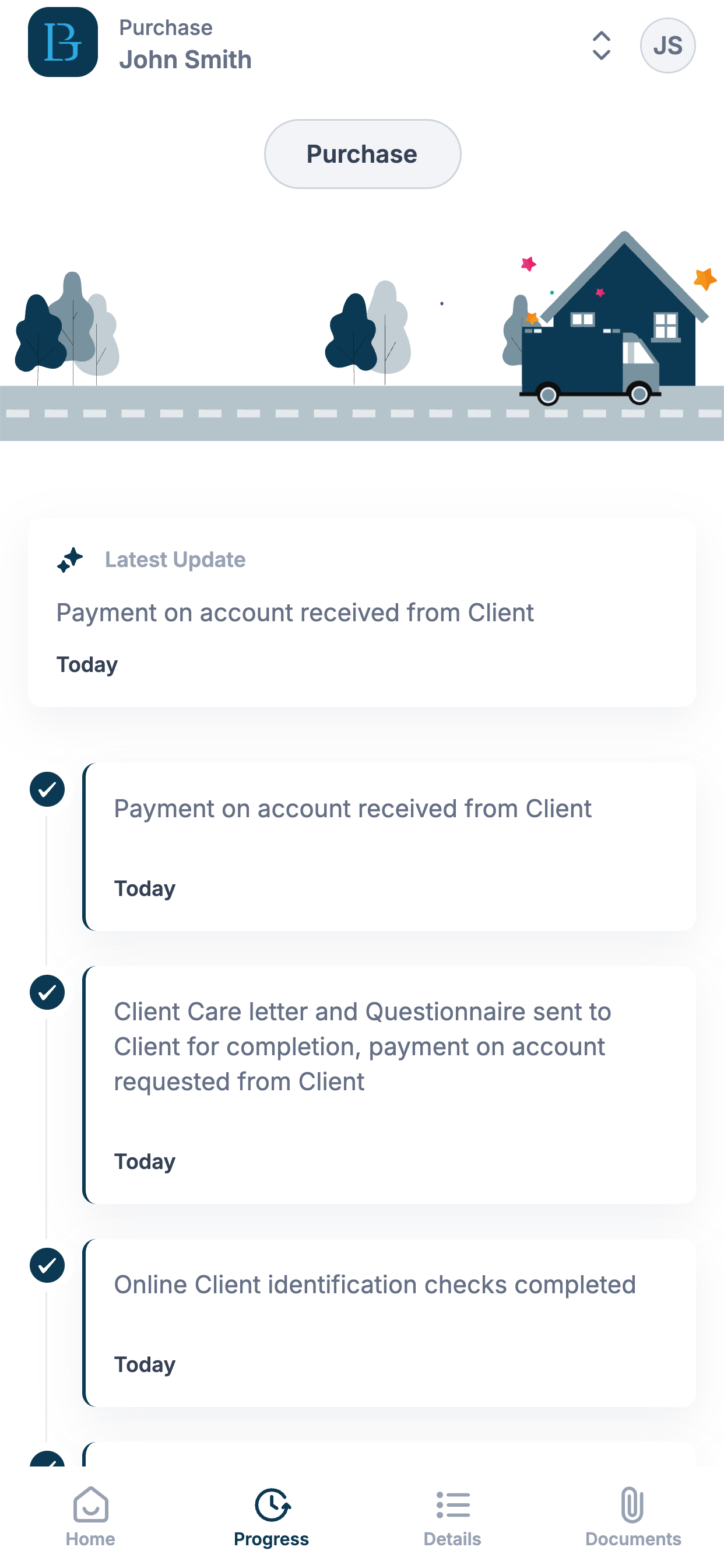Click checkmark beside identification checks completed
The width and height of the screenshot is (724, 1568).
47,1265
